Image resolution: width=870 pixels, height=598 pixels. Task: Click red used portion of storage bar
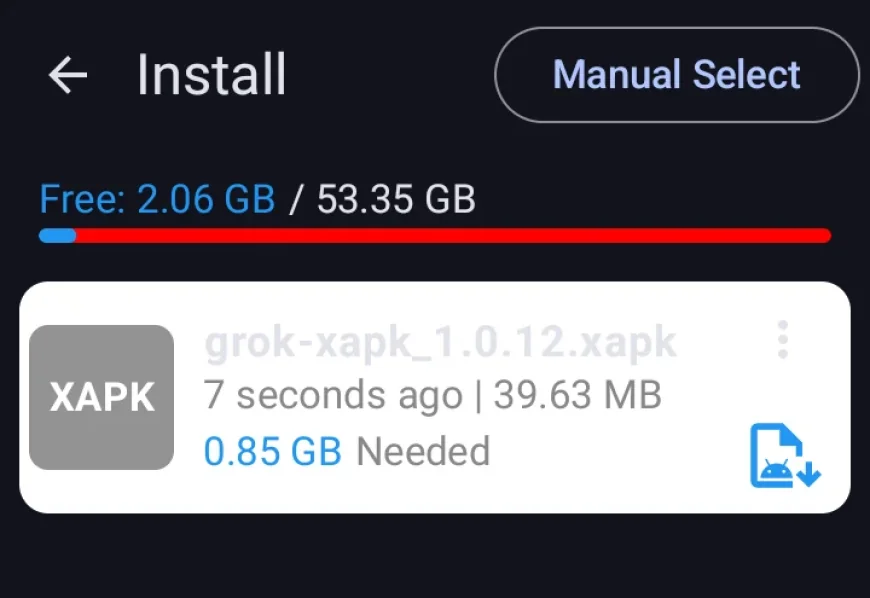click(x=453, y=236)
